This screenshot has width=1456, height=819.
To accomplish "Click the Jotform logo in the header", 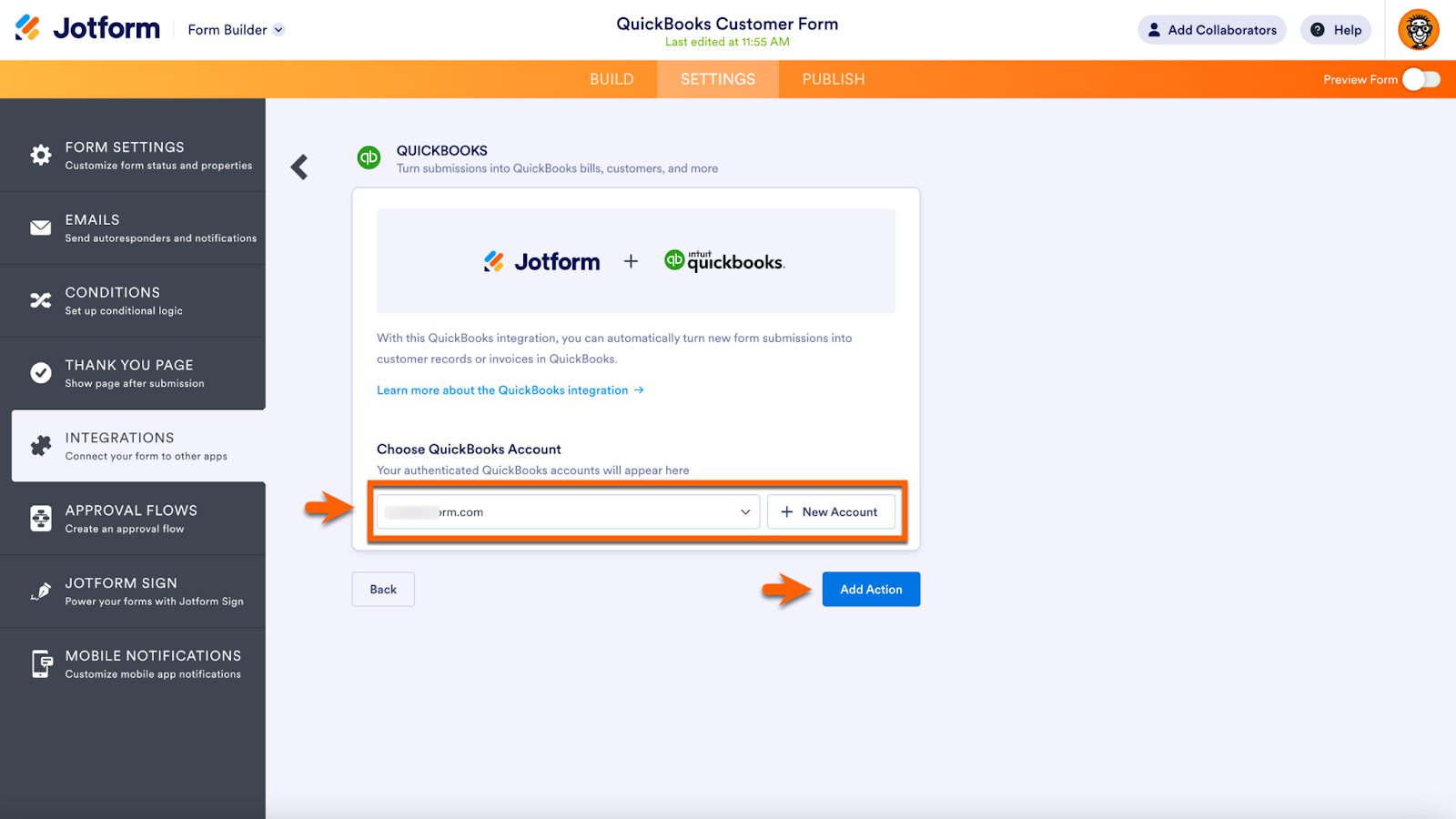I will [x=87, y=29].
